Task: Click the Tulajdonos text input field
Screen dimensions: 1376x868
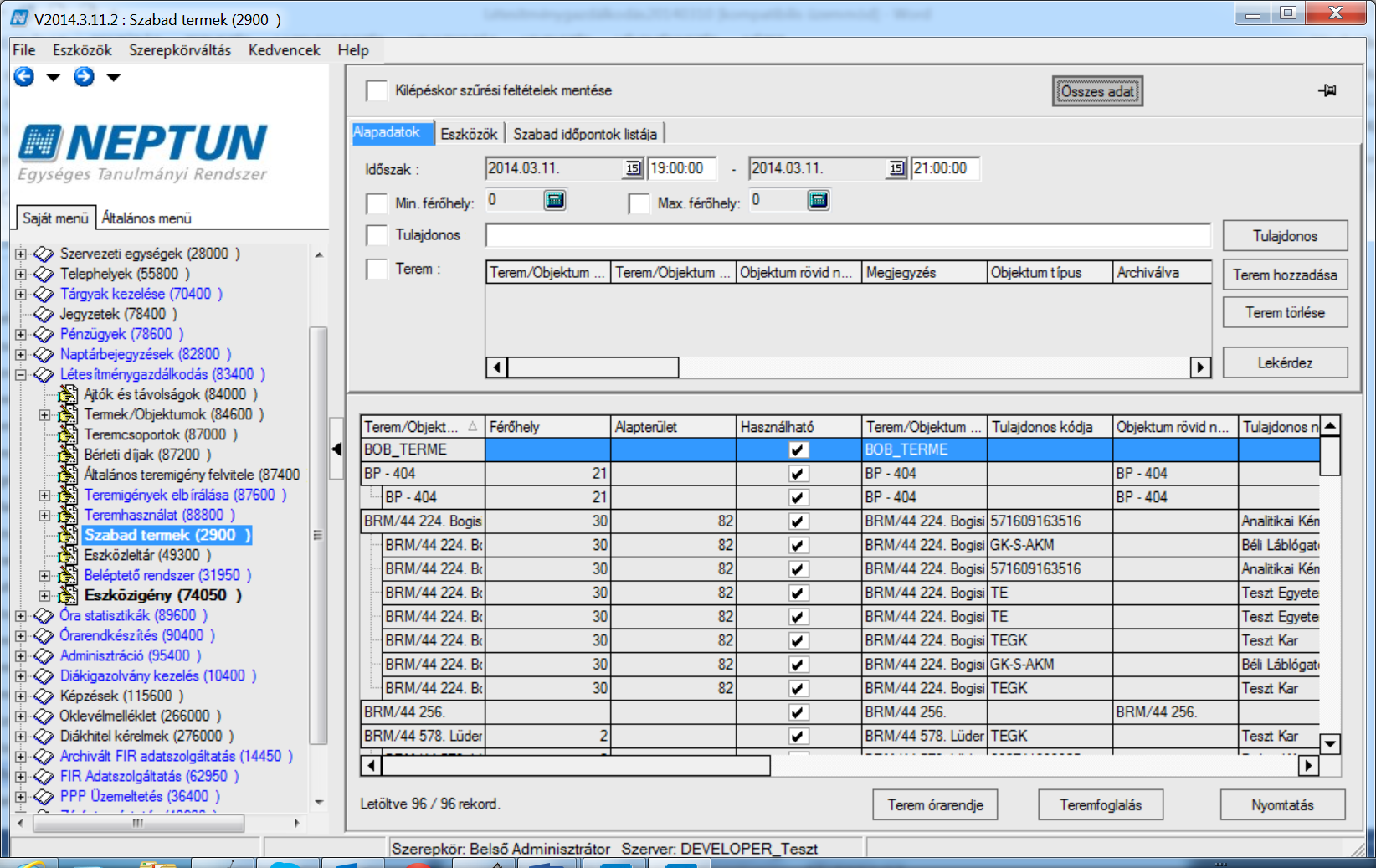Action: point(848,235)
